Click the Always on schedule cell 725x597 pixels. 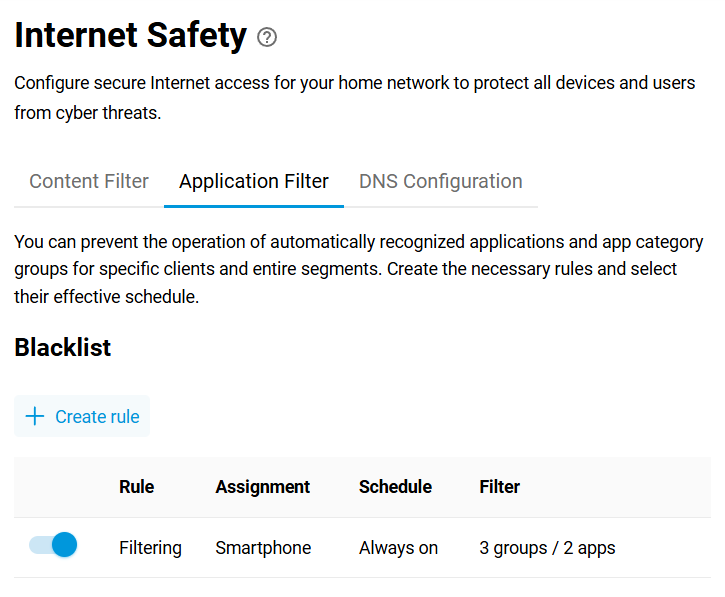click(x=398, y=548)
